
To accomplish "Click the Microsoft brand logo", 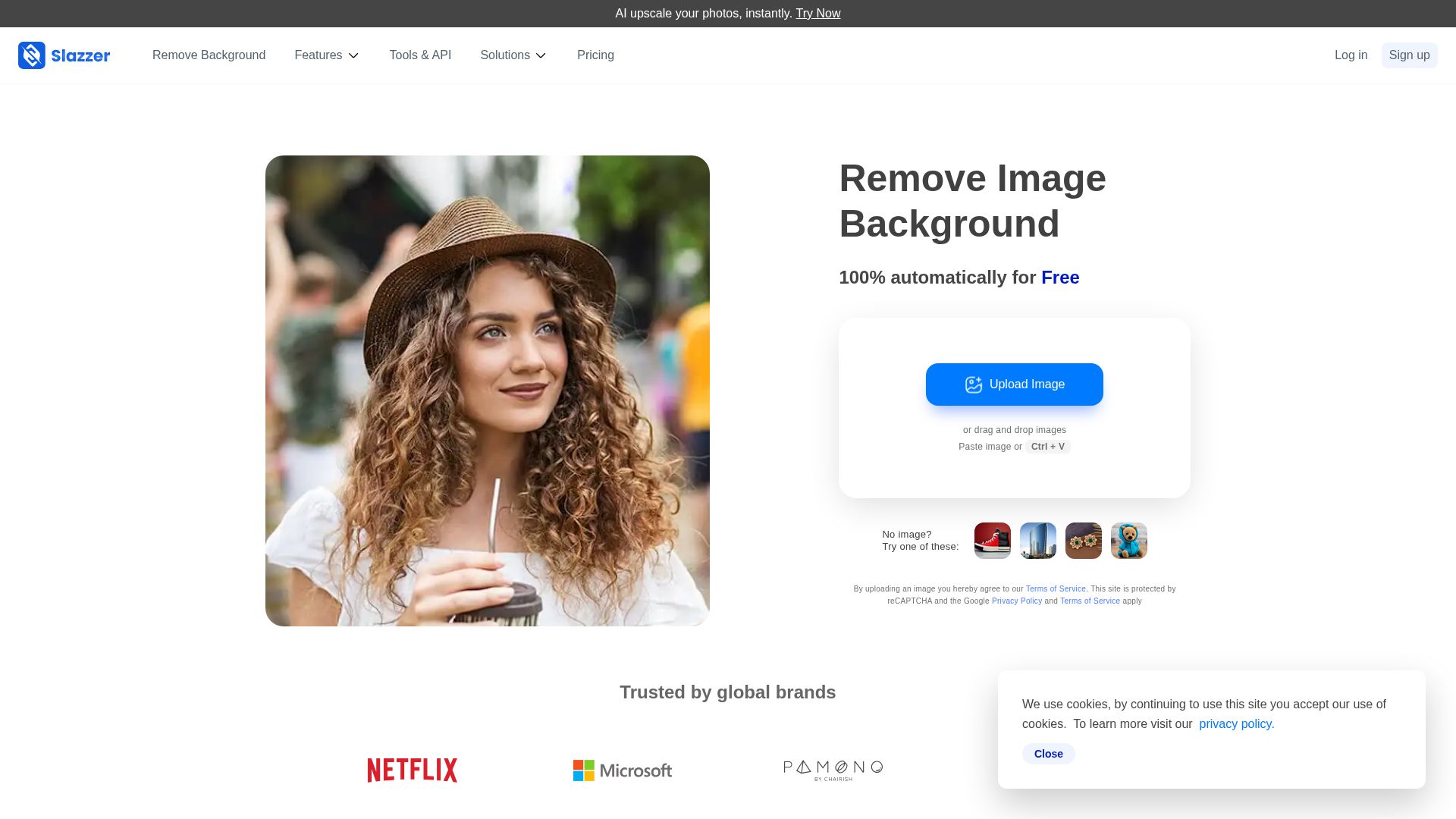I will click(x=622, y=770).
